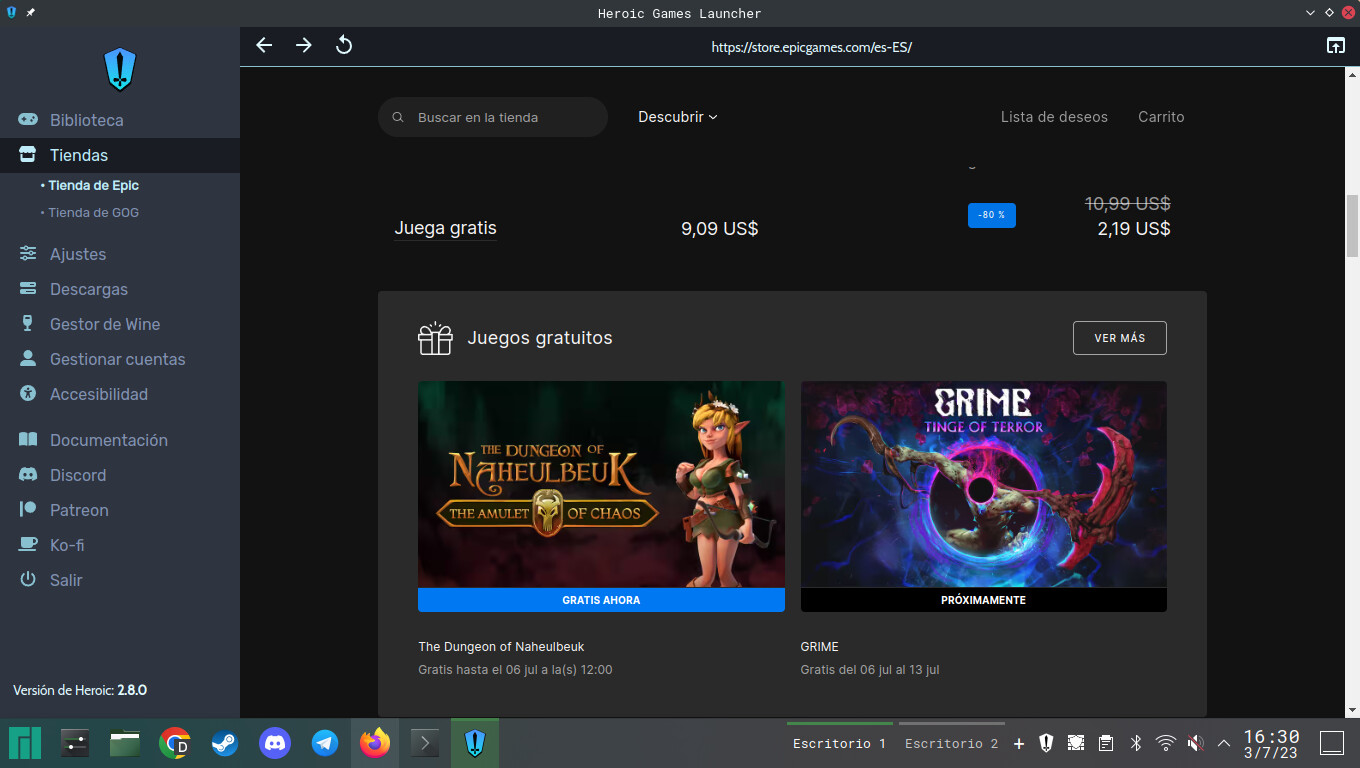The height and width of the screenshot is (768, 1360).
Task: Open Manjaro application menu in taskbar
Action: [25, 743]
